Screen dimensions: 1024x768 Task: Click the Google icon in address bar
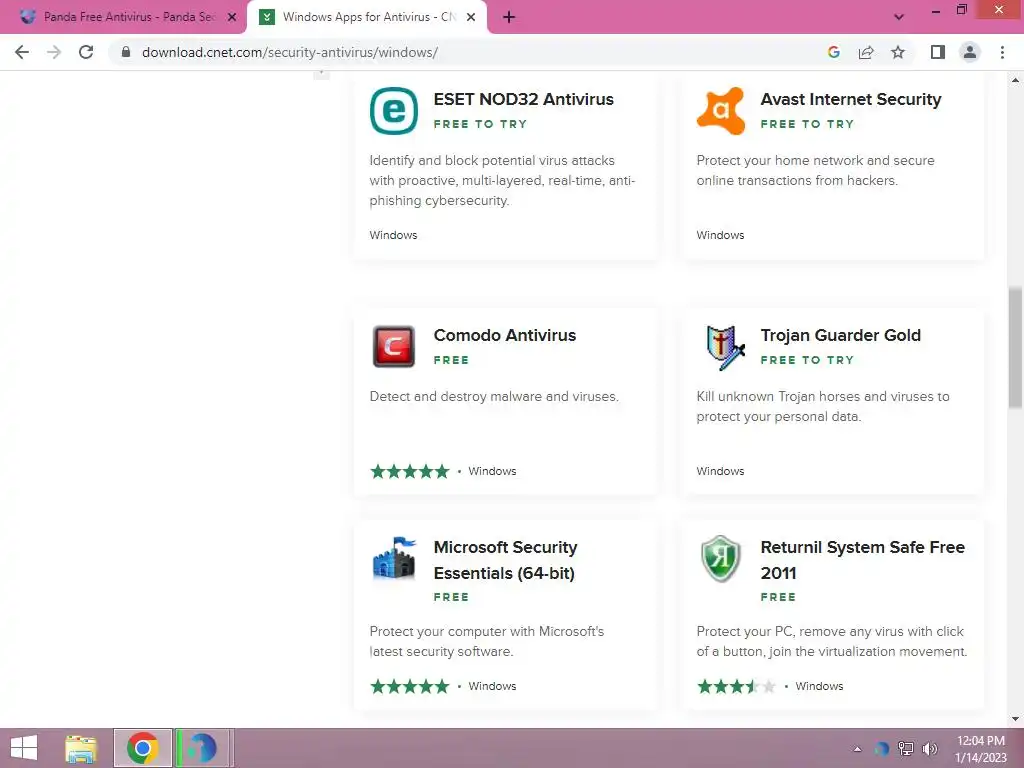pos(833,52)
